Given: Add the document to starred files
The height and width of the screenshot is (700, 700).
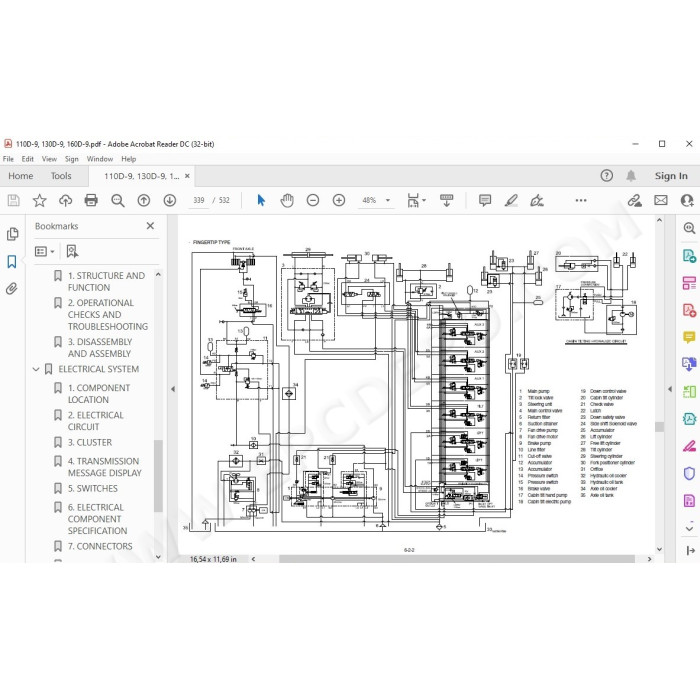Looking at the screenshot, I should [39, 200].
